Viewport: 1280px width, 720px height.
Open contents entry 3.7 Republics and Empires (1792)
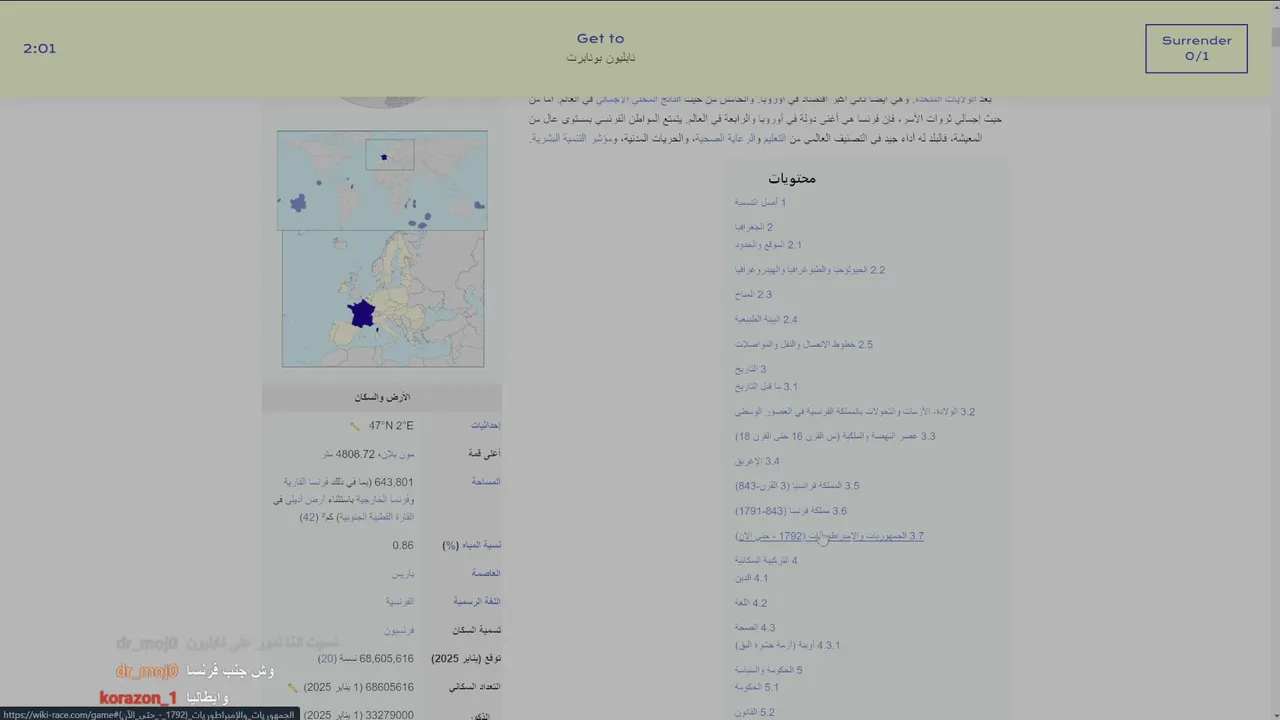click(829, 536)
